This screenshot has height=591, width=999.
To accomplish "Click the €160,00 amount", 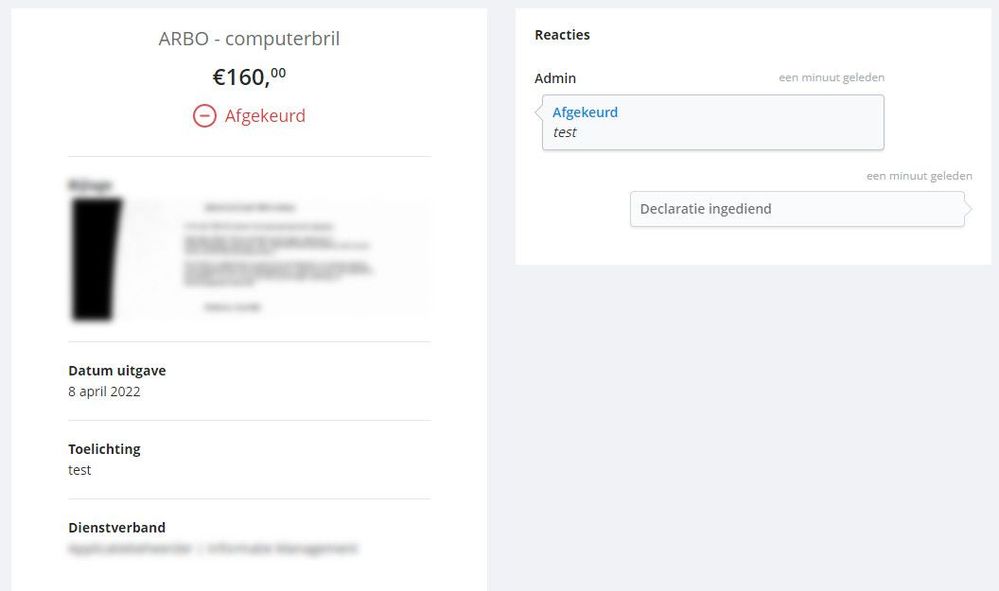I will click(x=249, y=77).
